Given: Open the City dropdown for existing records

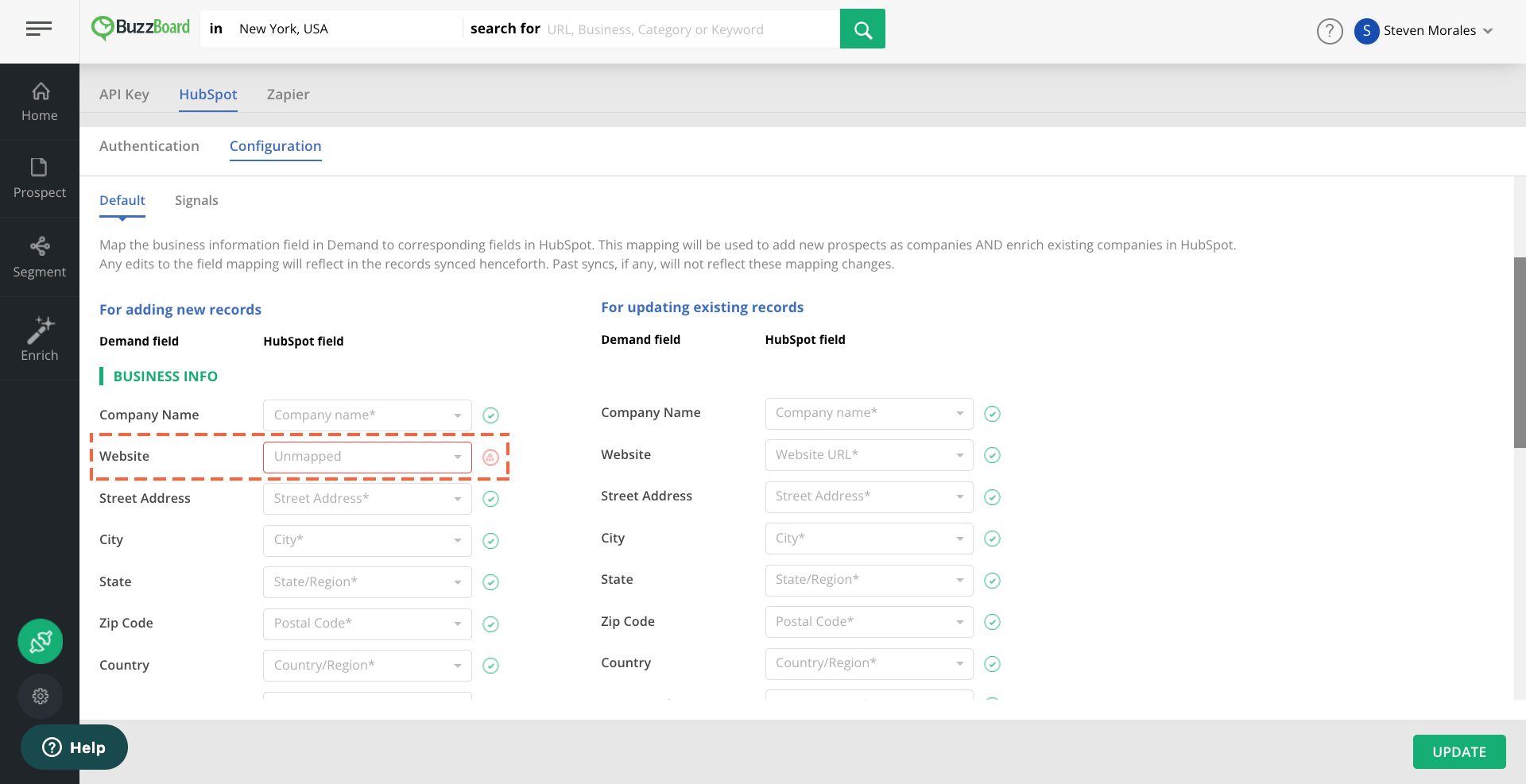Looking at the screenshot, I should tap(870, 539).
